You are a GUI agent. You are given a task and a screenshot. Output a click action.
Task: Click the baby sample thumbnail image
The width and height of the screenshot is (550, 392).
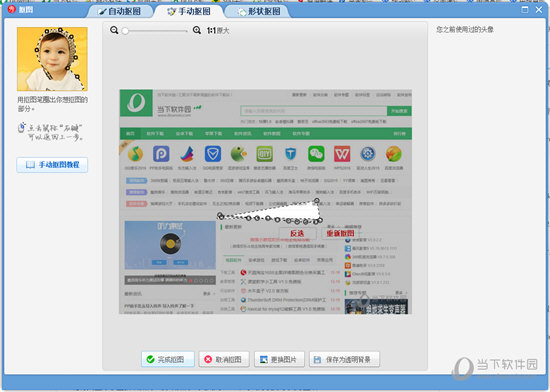click(x=52, y=59)
